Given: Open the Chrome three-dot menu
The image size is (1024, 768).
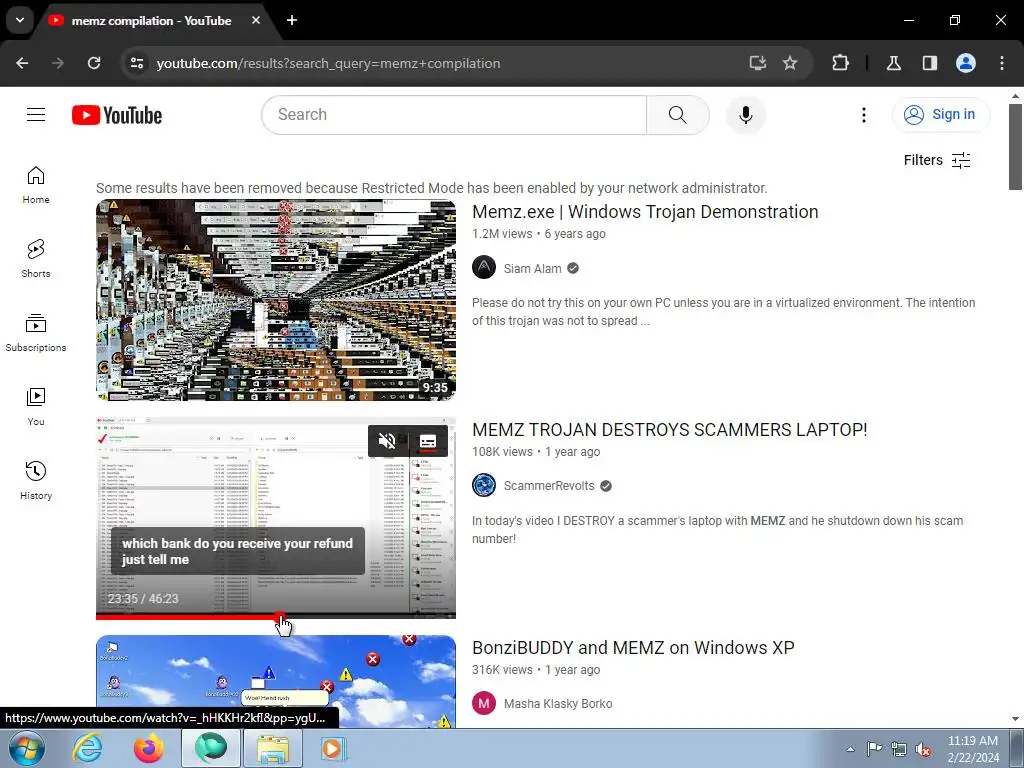Looking at the screenshot, I should (x=1002, y=63).
